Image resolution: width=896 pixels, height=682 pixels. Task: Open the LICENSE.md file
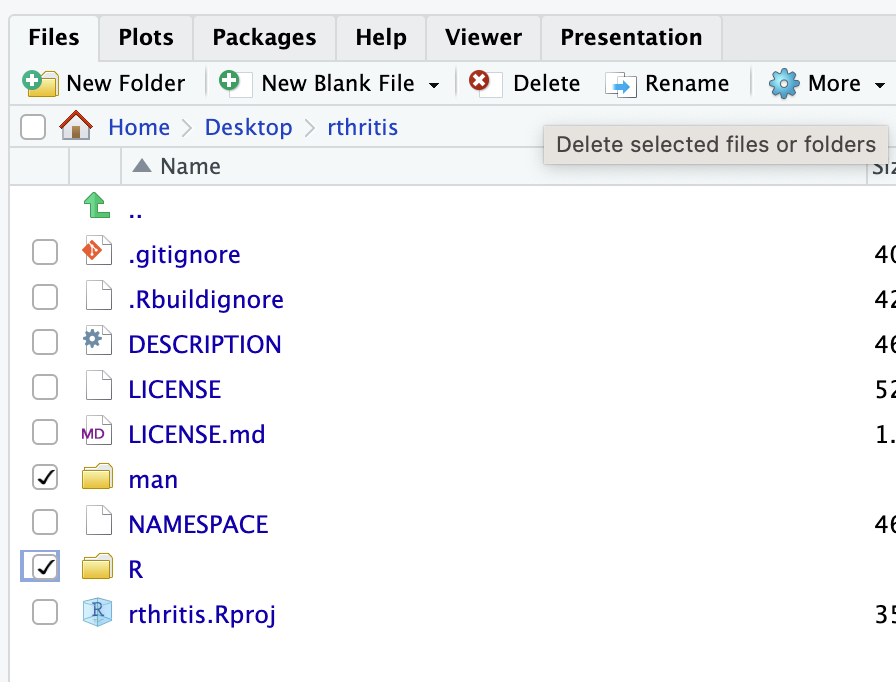196,434
